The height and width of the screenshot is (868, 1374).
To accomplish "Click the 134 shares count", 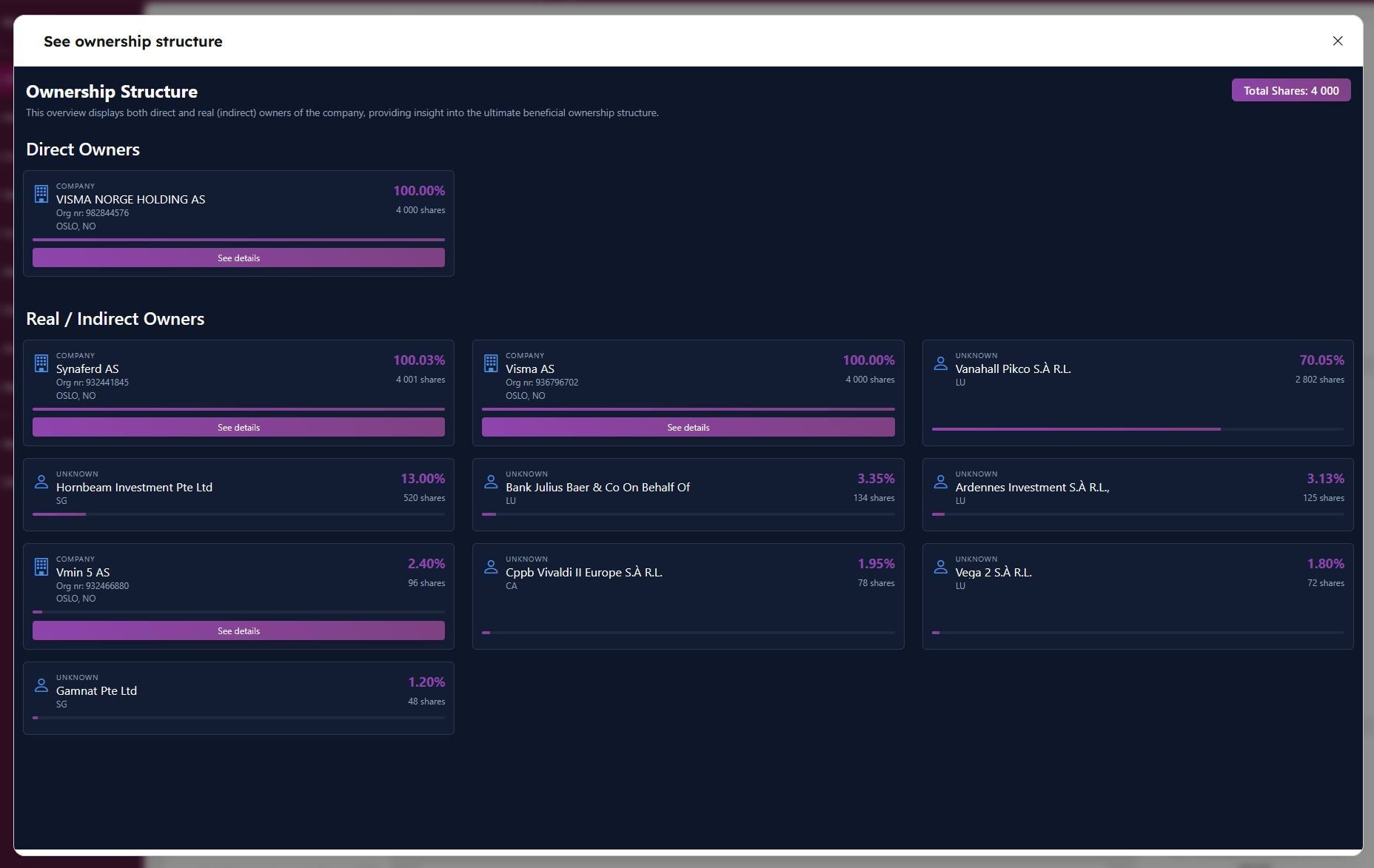I will 874,498.
